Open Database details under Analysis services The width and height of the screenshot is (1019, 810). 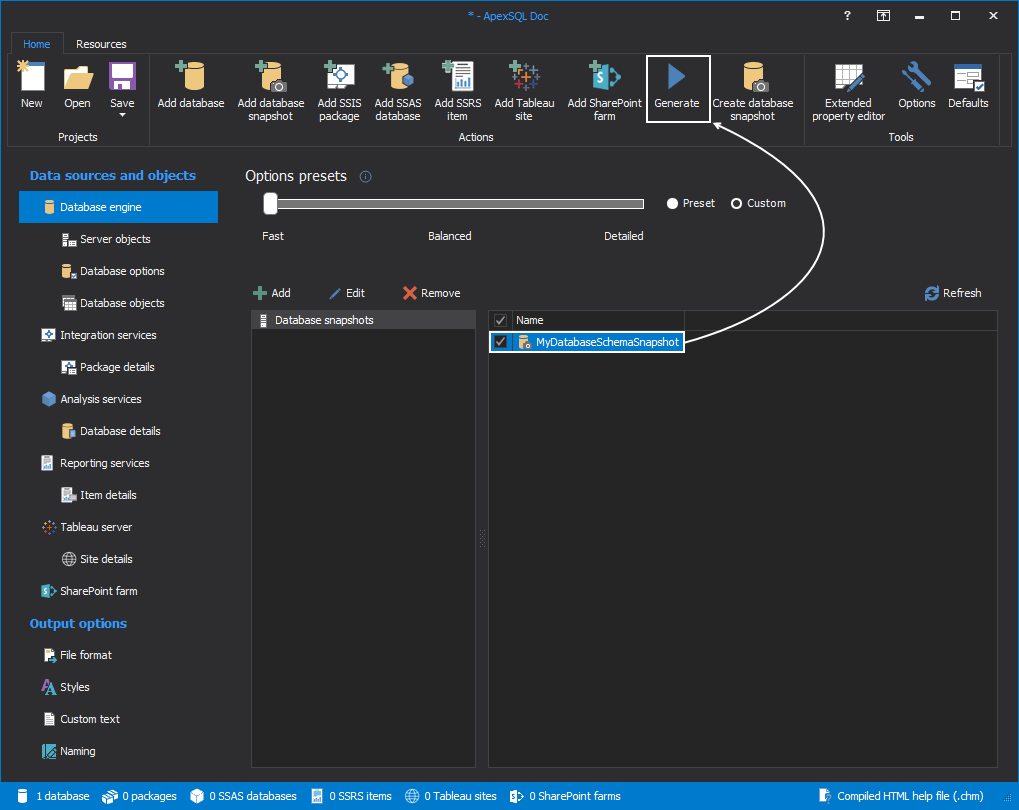pyautogui.click(x=111, y=431)
